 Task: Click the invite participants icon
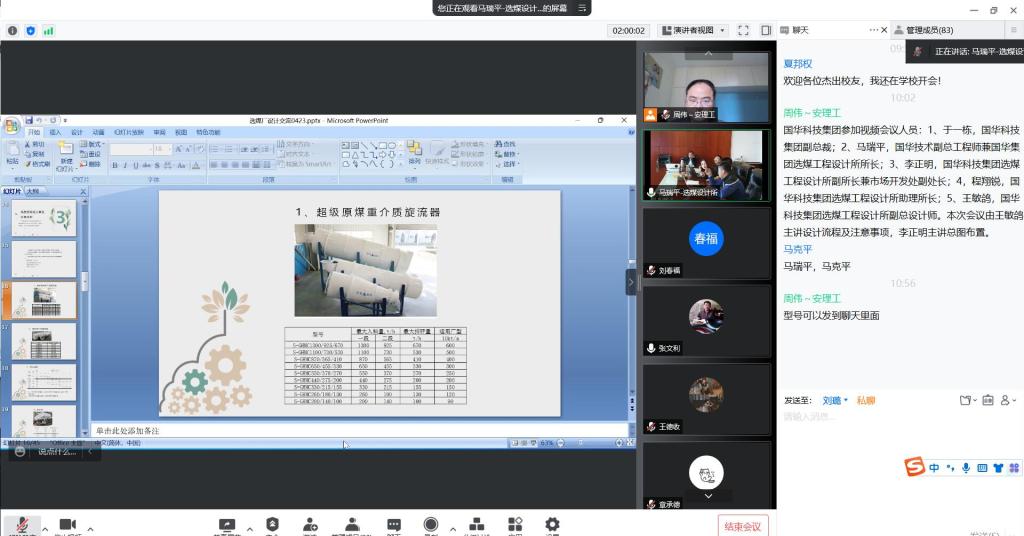(310, 525)
